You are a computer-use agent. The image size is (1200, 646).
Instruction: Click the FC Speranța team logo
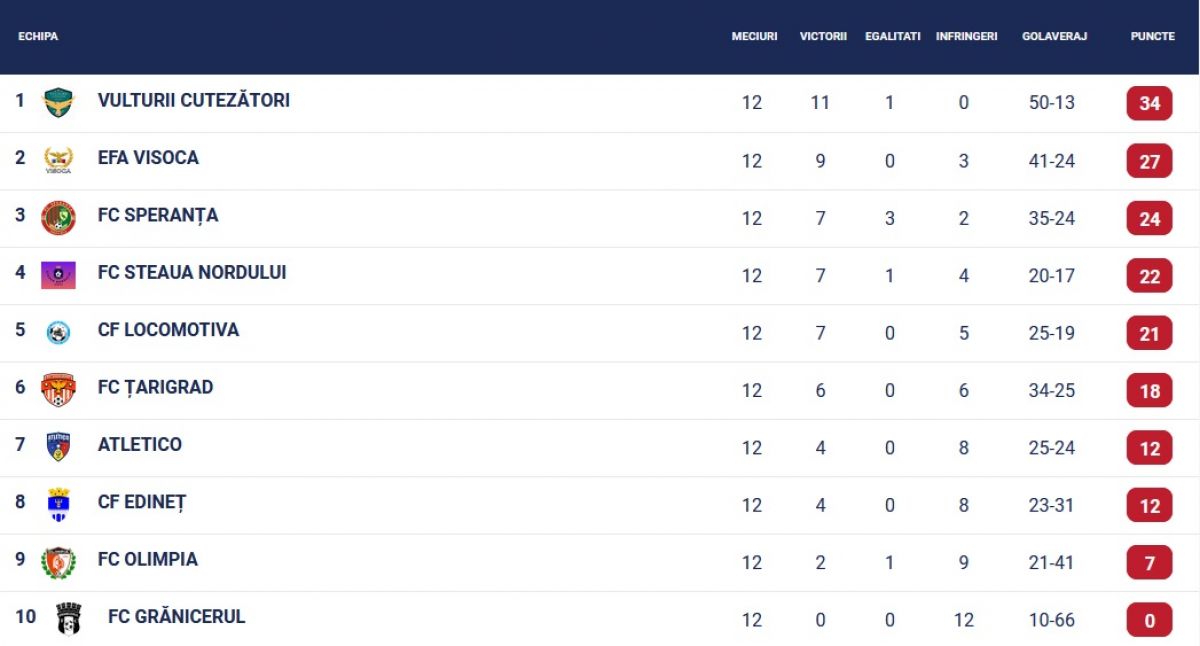point(58,217)
